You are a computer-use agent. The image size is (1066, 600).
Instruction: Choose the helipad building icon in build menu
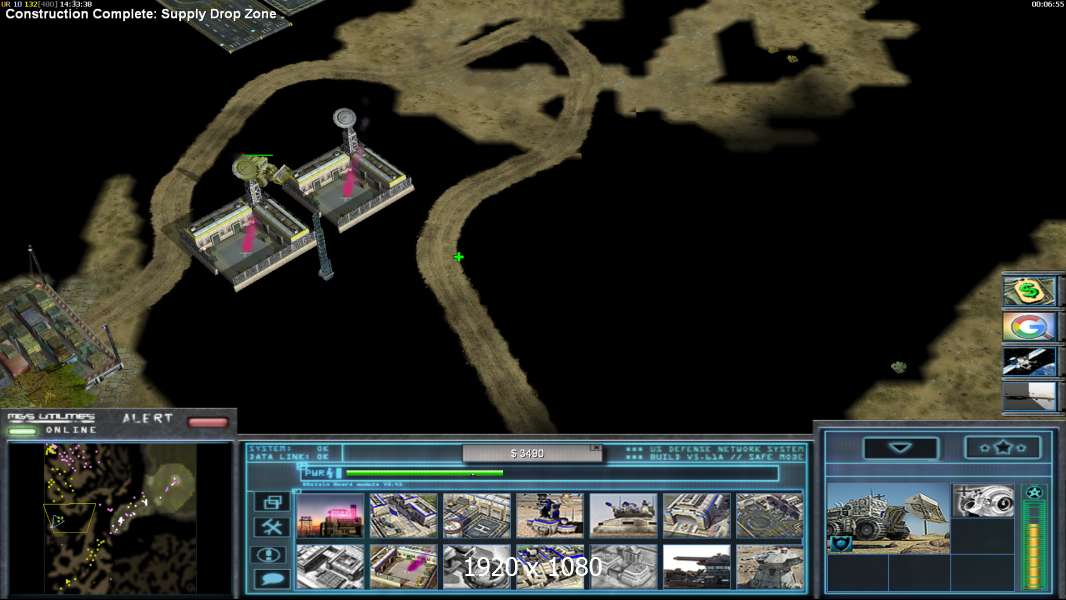(477, 515)
